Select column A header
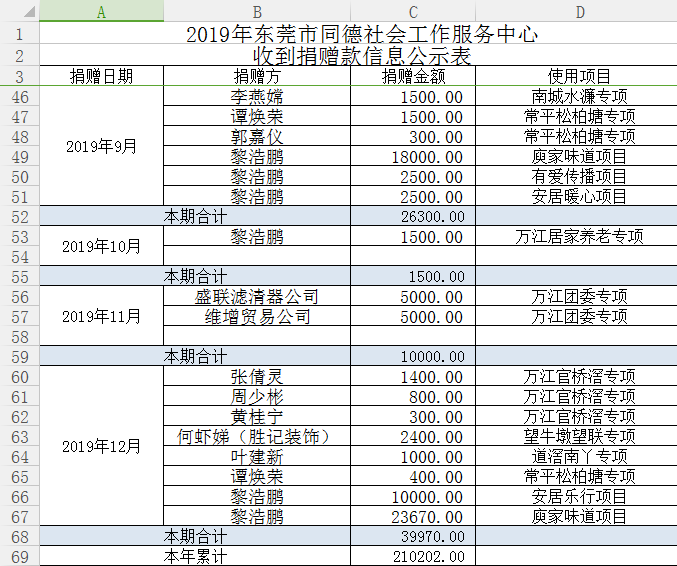Viewport: 677px width, 566px height. [101, 11]
